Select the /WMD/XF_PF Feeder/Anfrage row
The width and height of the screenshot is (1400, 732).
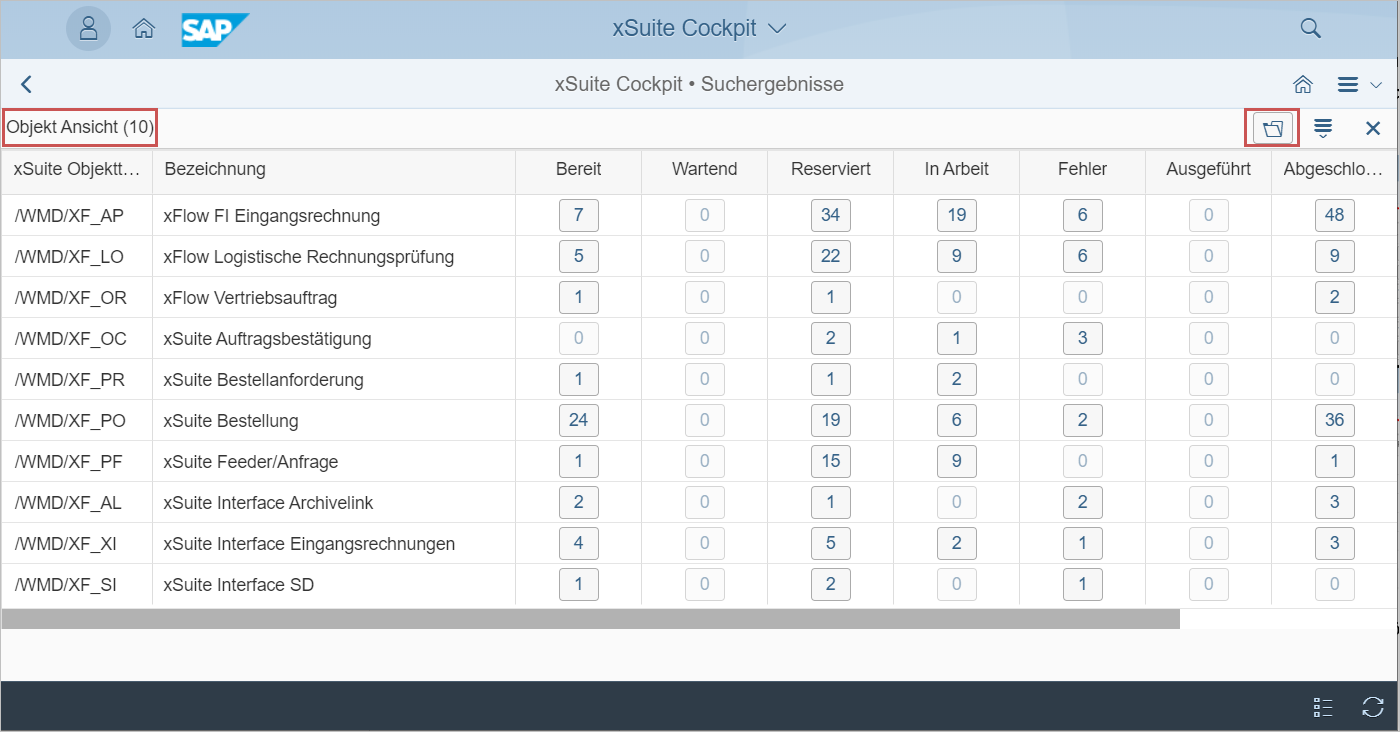click(250, 462)
